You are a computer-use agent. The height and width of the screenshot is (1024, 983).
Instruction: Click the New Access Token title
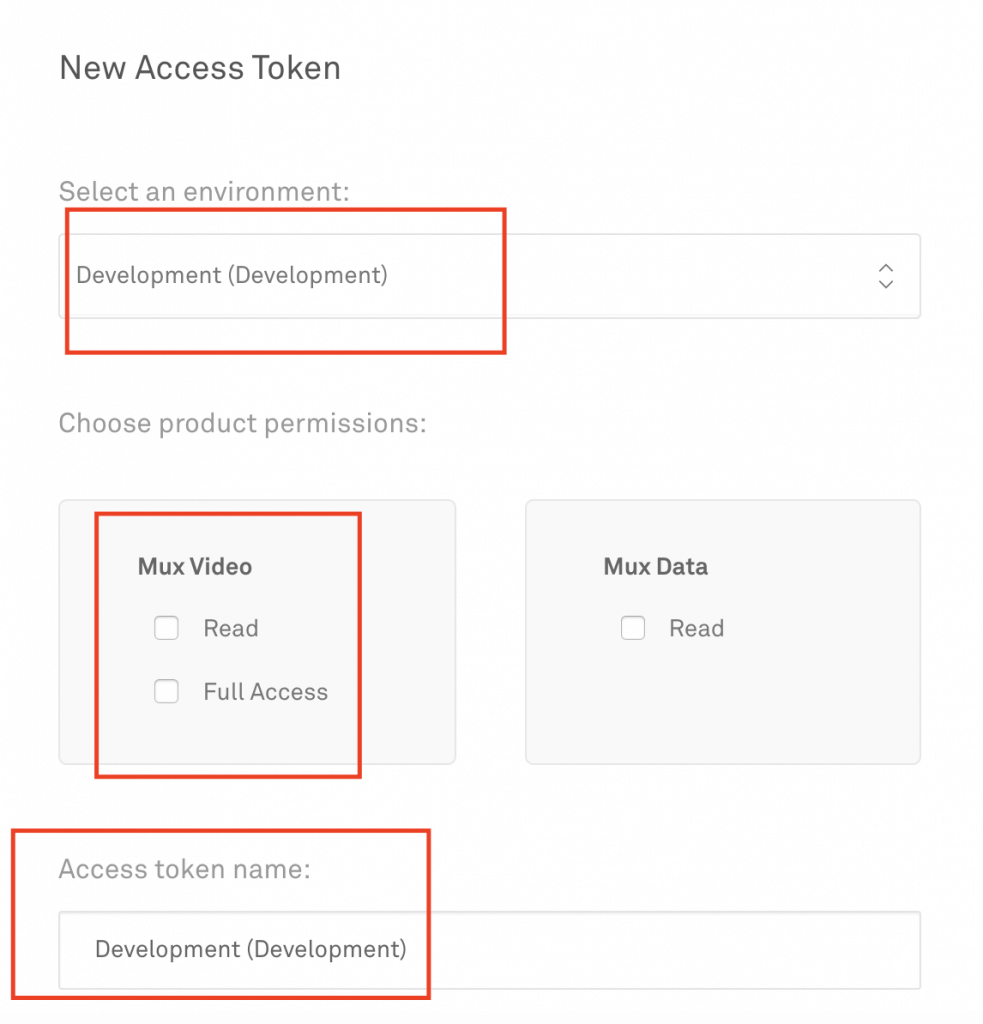(x=200, y=68)
